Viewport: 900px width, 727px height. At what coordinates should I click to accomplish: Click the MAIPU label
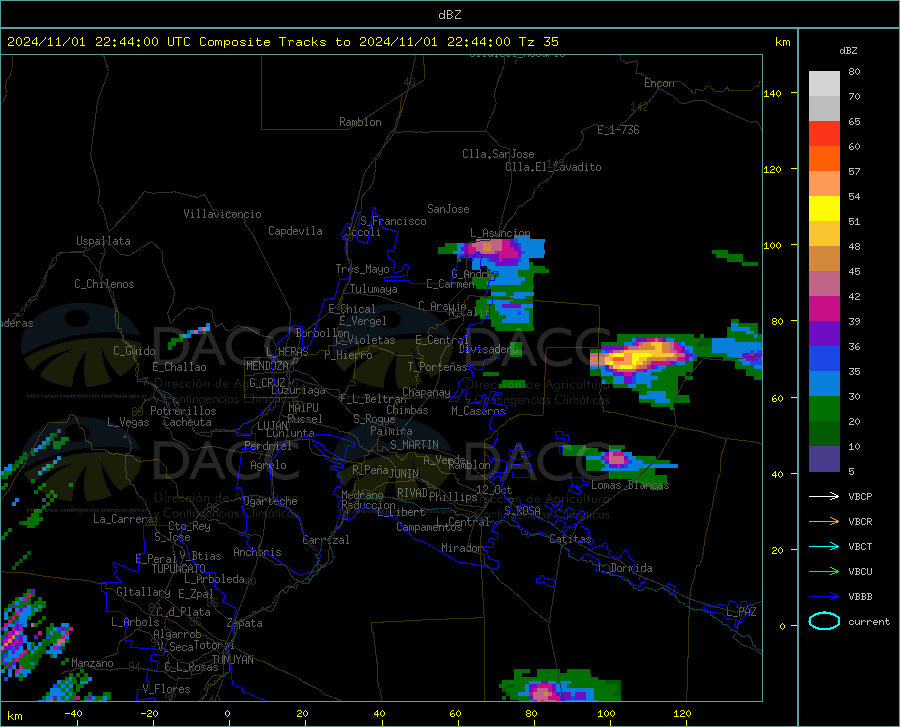point(303,408)
